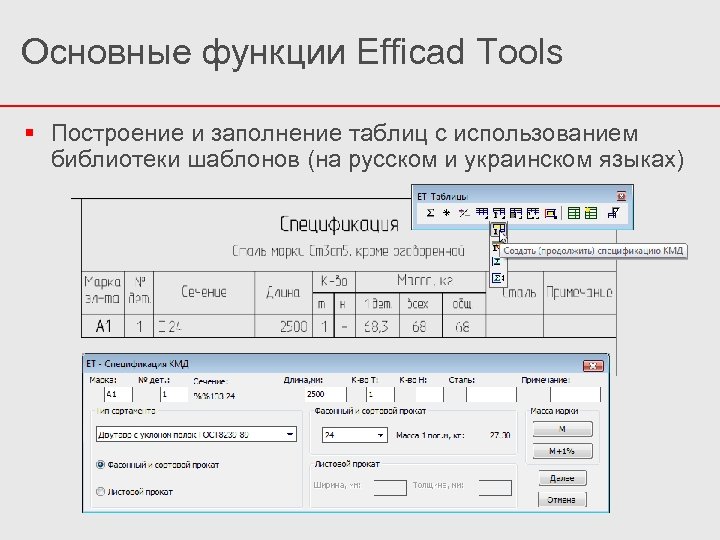Click the green table icon with yellow cell
This screenshot has height=540, width=720.
(x=591, y=213)
